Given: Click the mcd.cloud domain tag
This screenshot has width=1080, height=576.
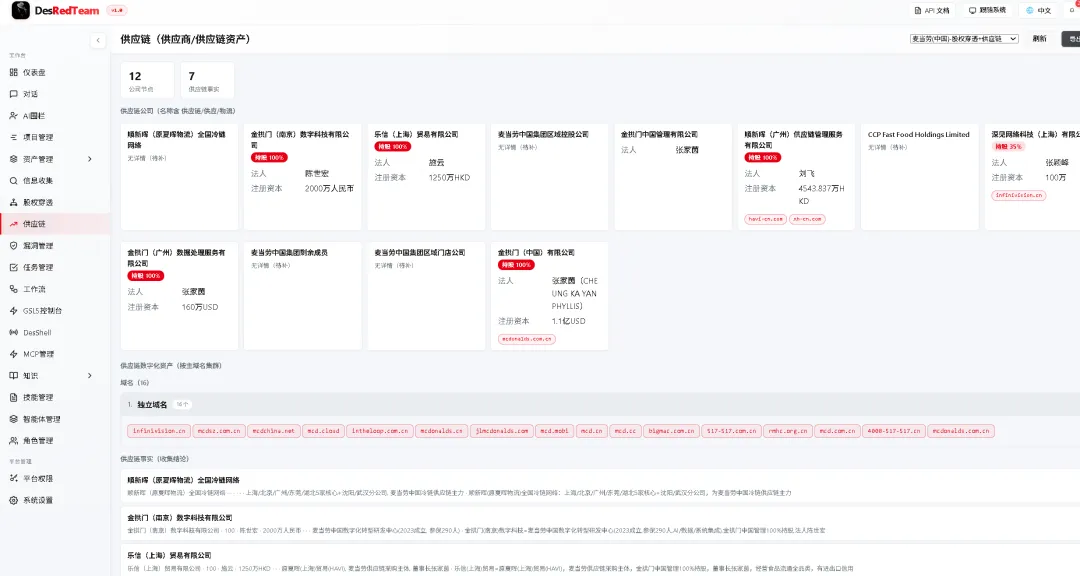Looking at the screenshot, I should point(323,431).
